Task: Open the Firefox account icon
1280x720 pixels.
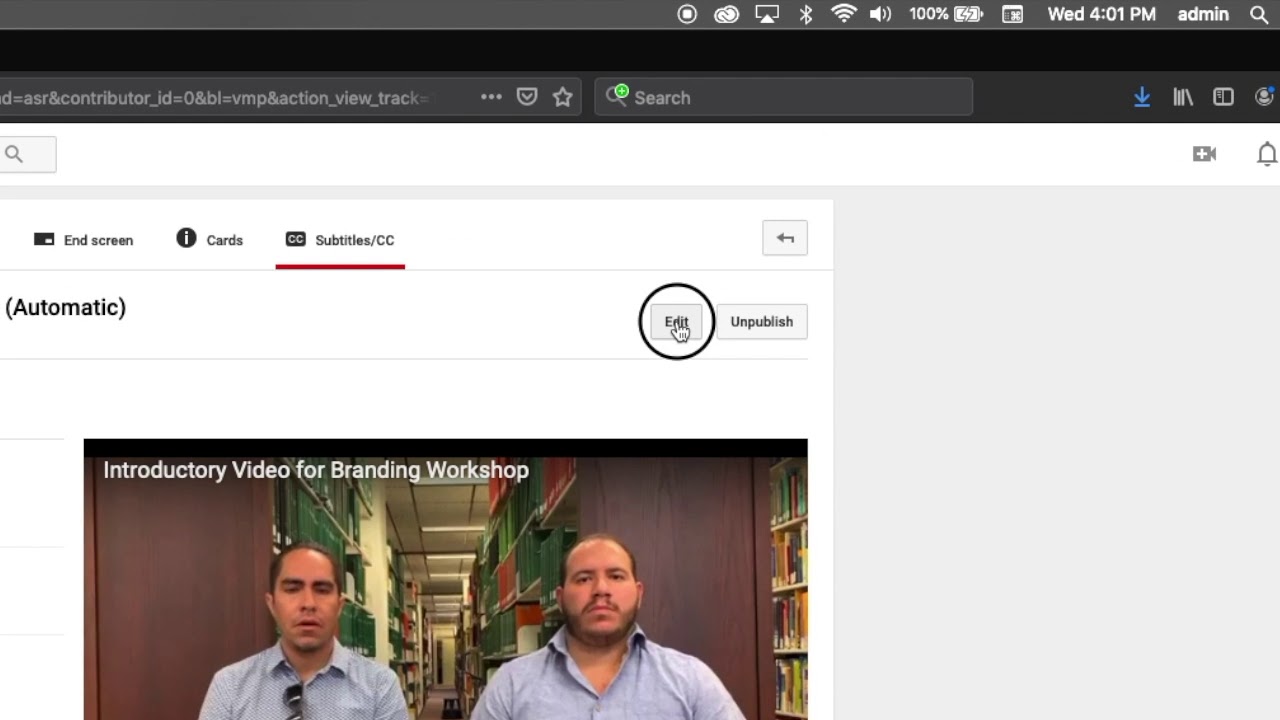Action: pos(1265,97)
